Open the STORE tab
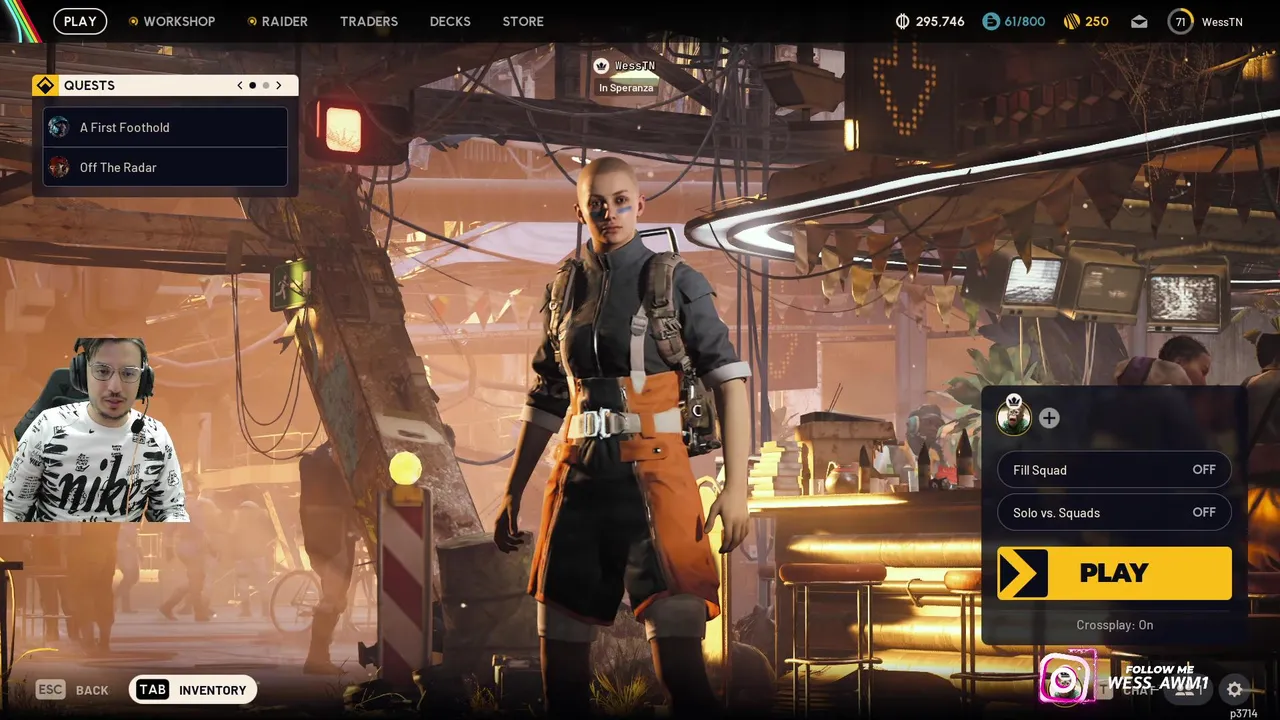This screenshot has width=1280, height=720. (523, 21)
